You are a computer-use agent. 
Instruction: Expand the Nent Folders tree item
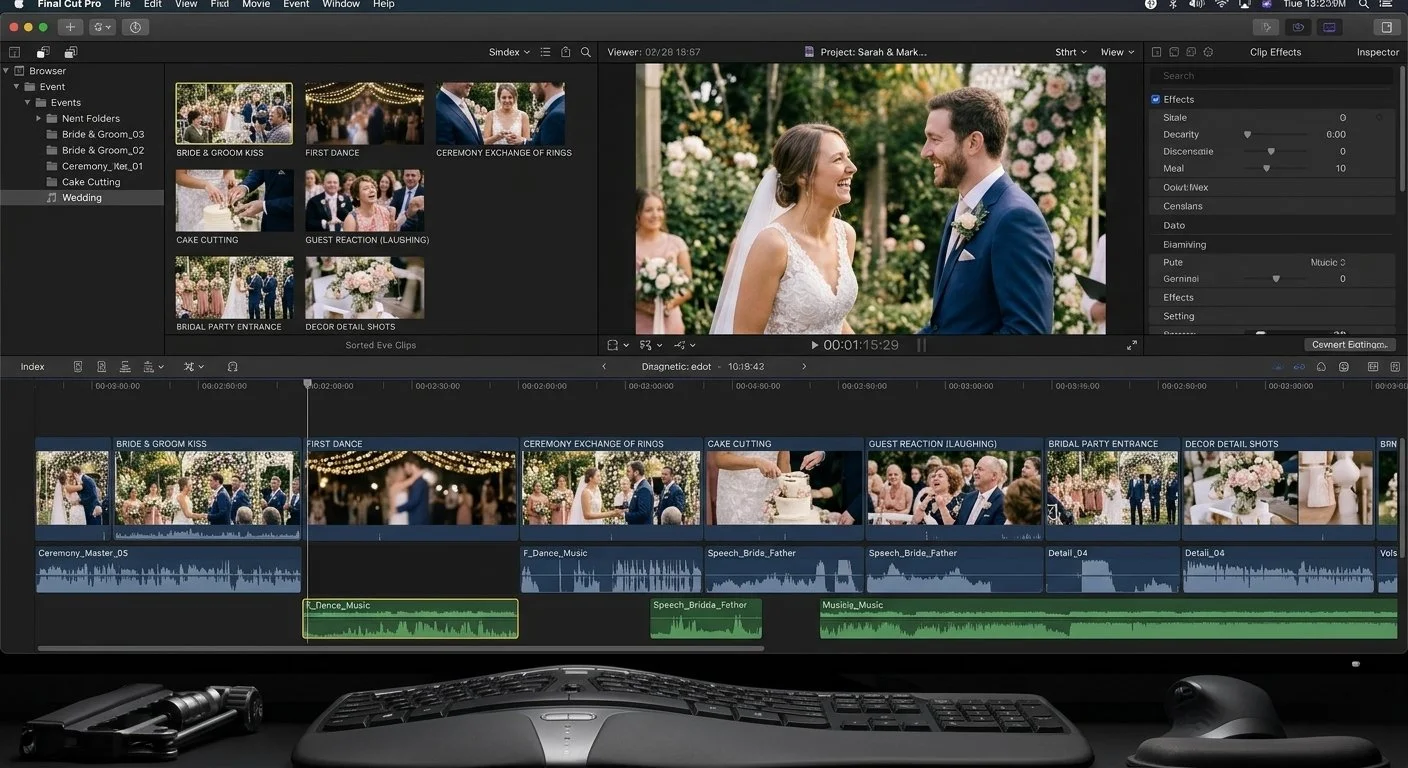pos(39,118)
